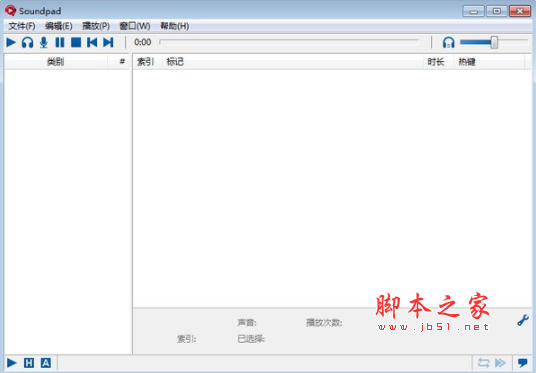Image resolution: width=536 pixels, height=373 pixels.
Task: Click the 已选择: label
Action: (251, 339)
